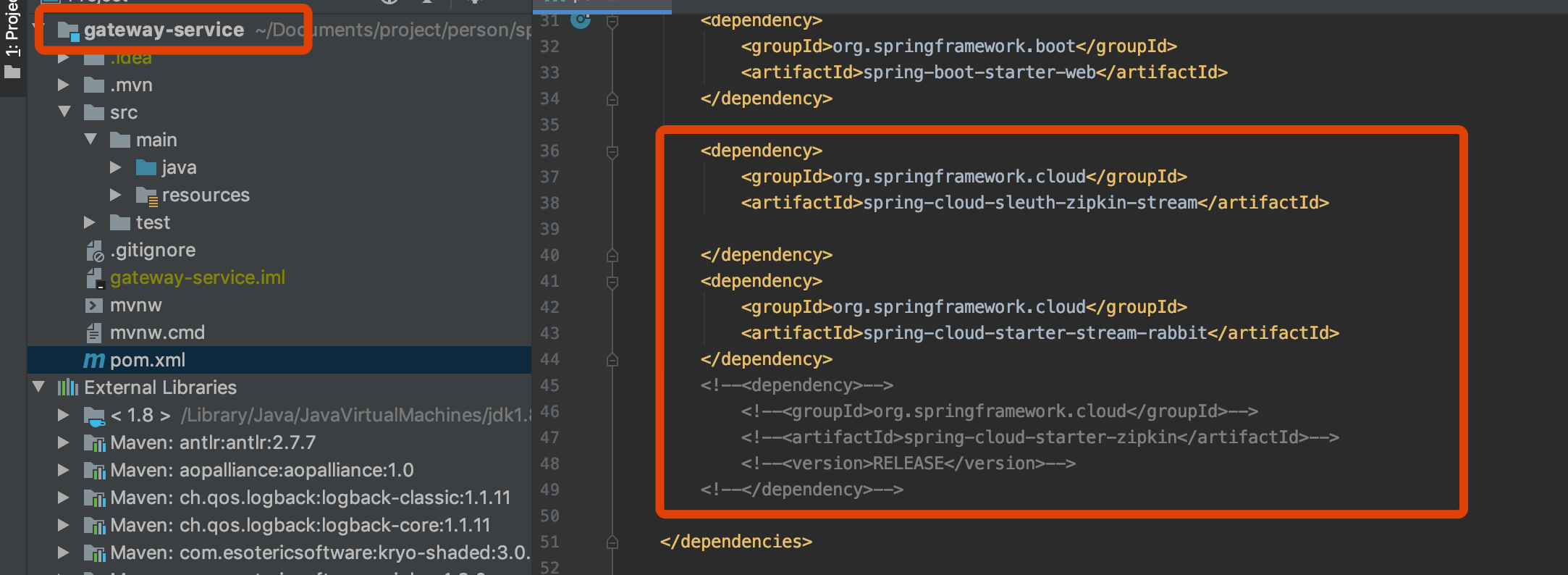This screenshot has width=1568, height=575.
Task: Select the java folder label
Action: (x=180, y=167)
